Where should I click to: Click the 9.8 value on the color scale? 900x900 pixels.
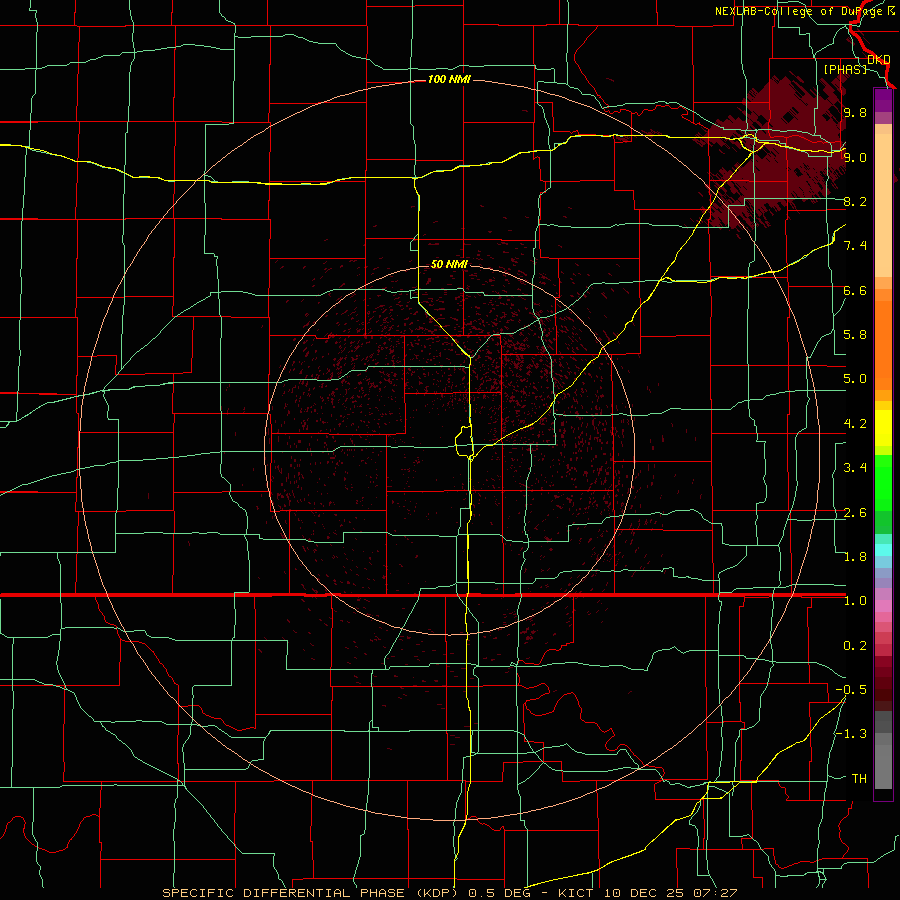[x=855, y=112]
